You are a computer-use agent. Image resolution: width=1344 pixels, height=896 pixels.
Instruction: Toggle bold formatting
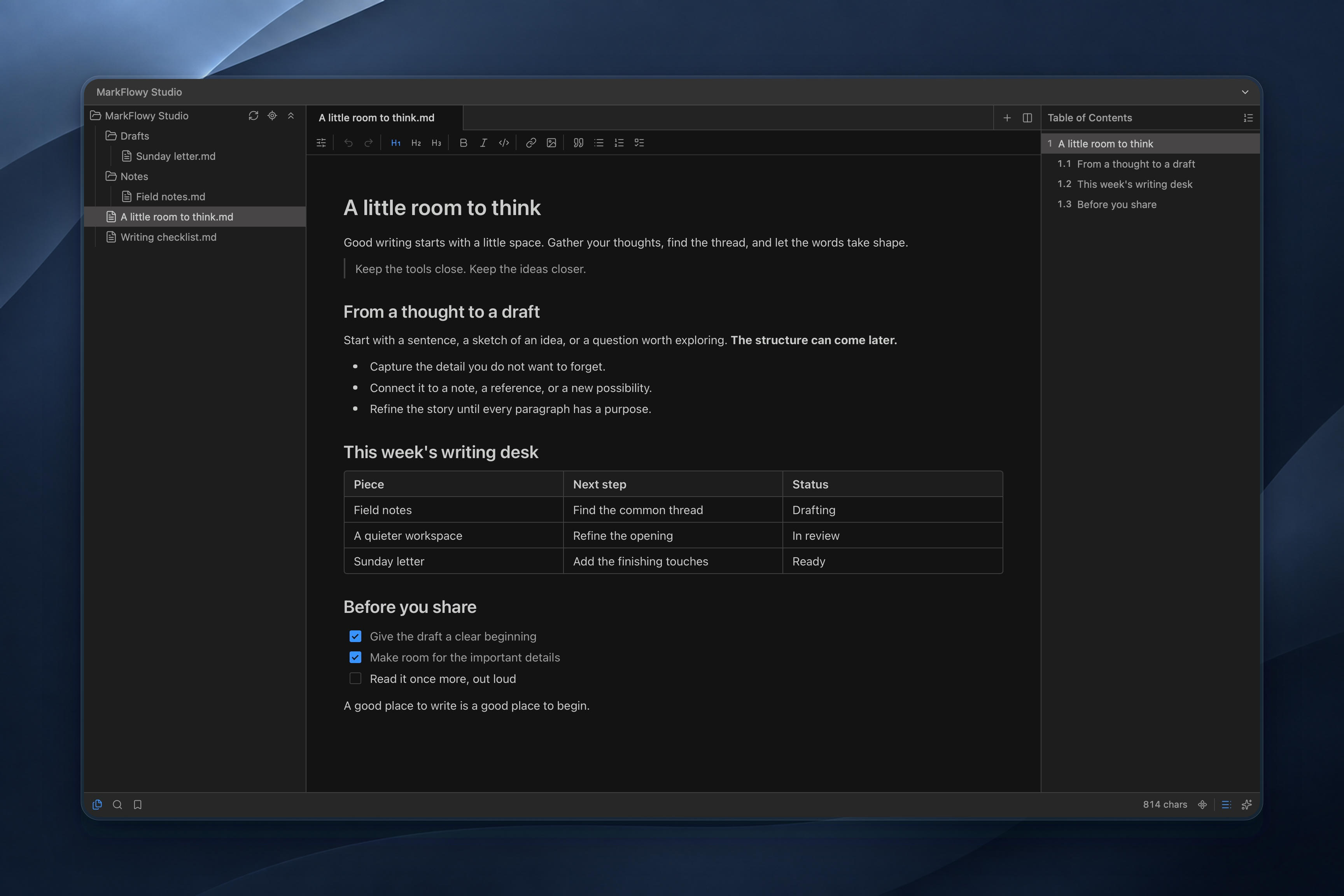[x=464, y=143]
